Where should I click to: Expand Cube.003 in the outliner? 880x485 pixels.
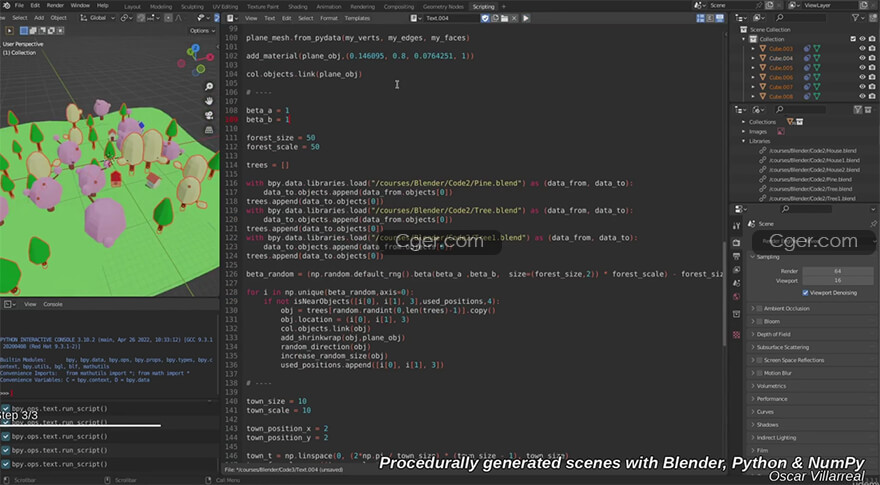pos(753,49)
